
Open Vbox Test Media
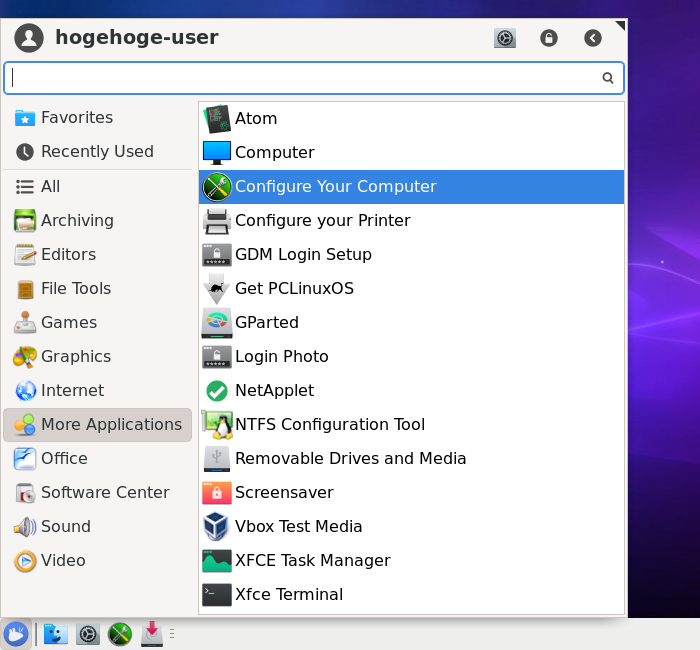pos(411,527)
